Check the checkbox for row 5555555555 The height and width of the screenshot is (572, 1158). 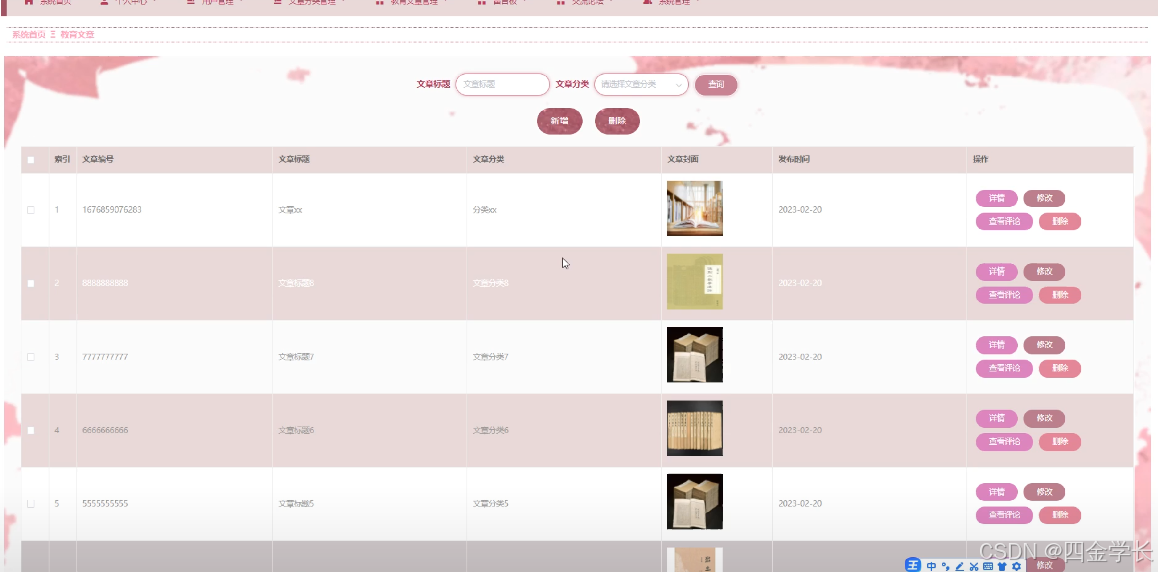pos(31,503)
